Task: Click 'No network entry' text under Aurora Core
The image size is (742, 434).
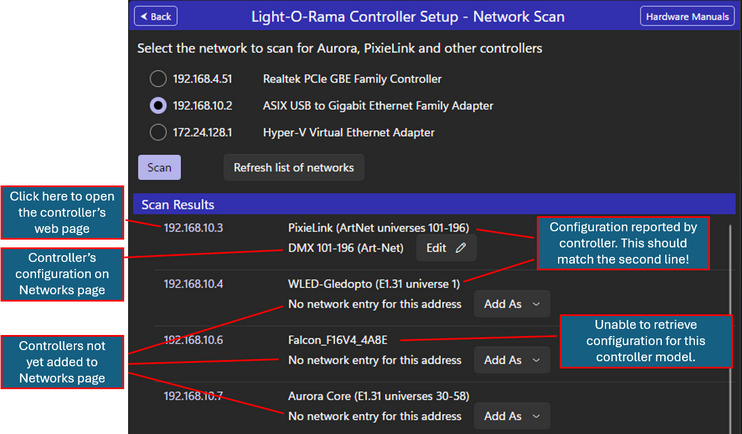Action: click(x=374, y=416)
